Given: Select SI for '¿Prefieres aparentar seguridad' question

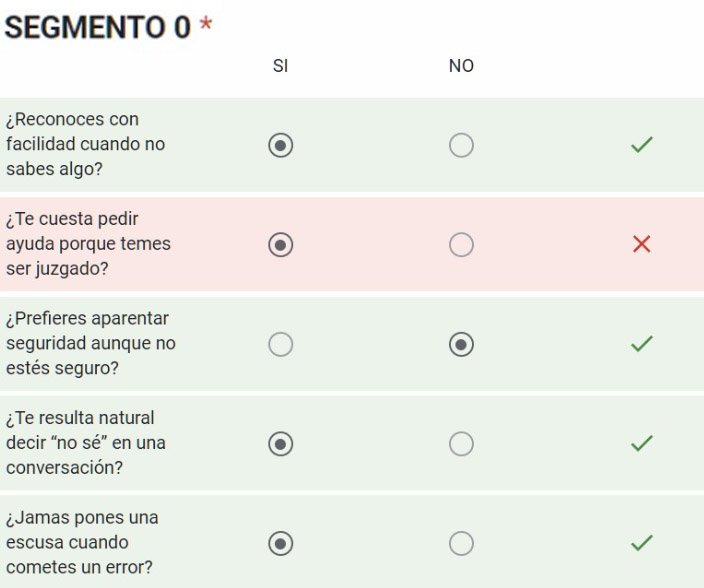Looking at the screenshot, I should (281, 345).
